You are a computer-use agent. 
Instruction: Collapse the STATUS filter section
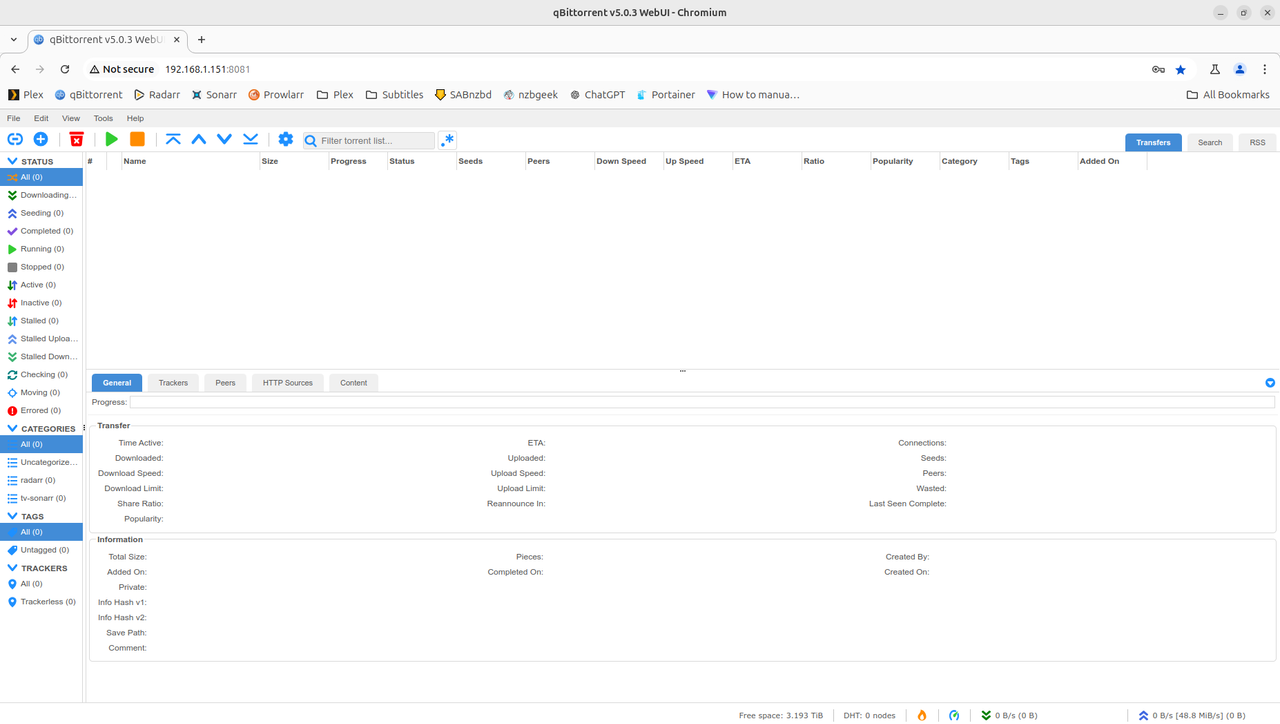[13, 161]
